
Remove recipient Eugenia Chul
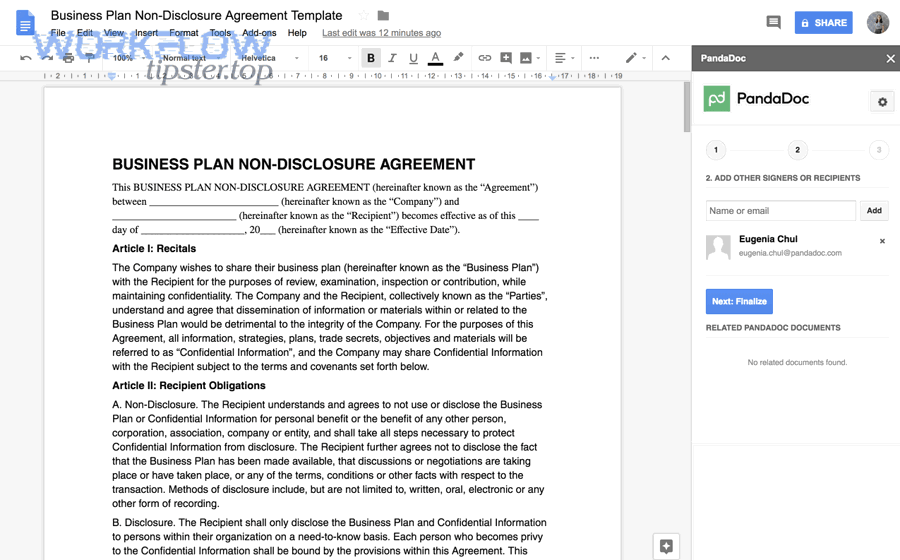click(x=882, y=241)
